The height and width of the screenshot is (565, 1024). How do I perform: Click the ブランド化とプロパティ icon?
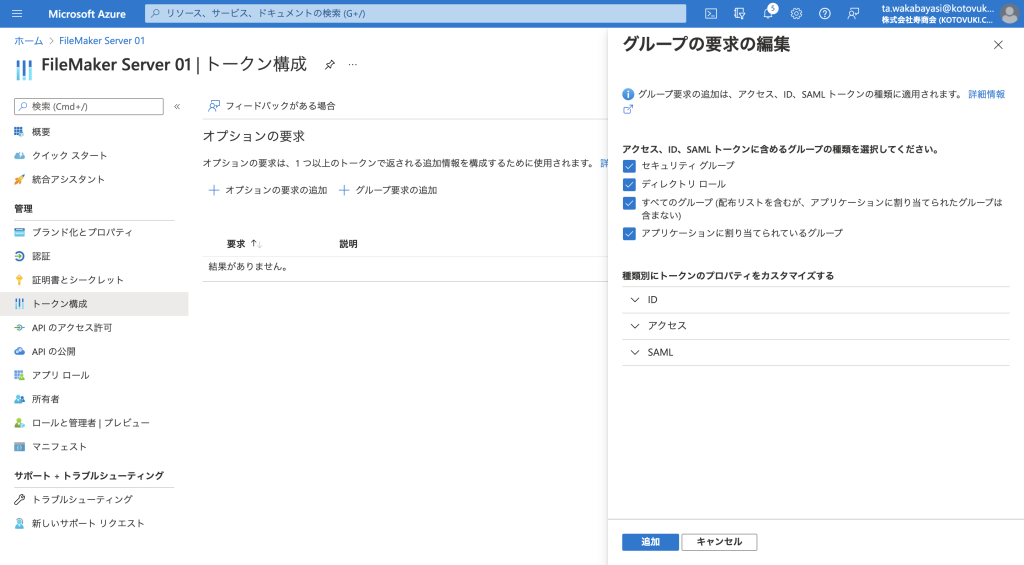click(19, 232)
